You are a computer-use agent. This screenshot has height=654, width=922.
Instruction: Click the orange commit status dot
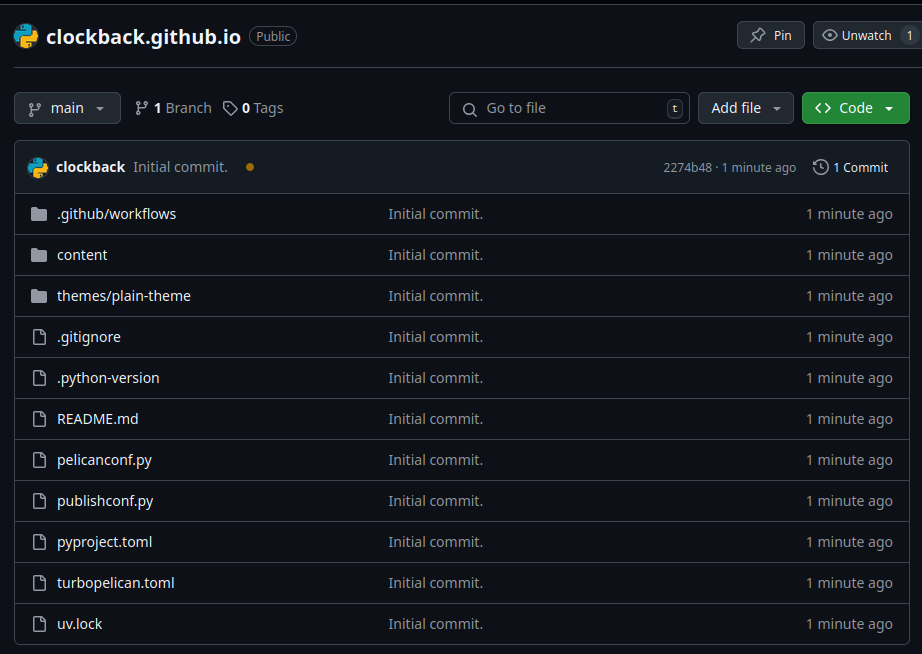click(x=250, y=167)
